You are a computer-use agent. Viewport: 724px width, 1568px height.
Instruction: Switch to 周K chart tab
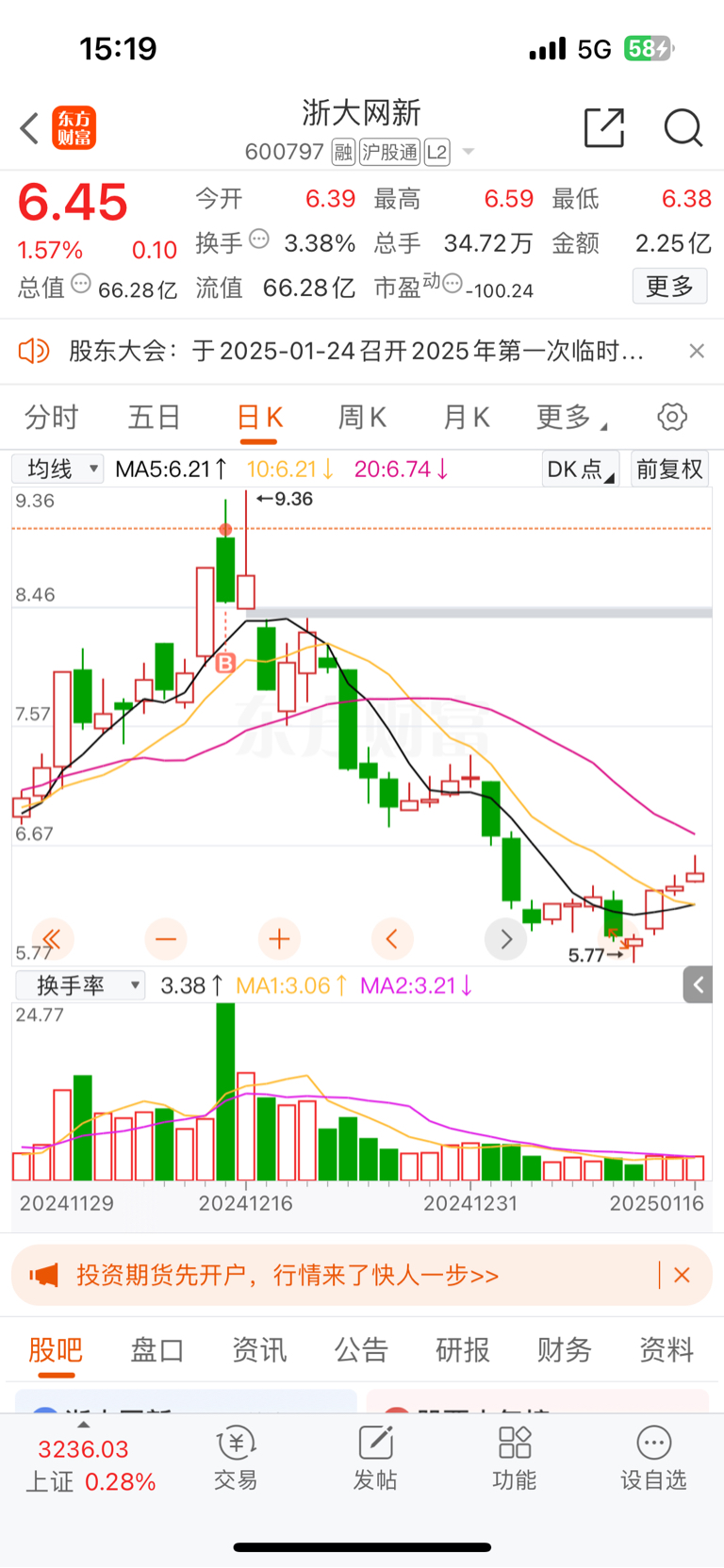coord(363,417)
